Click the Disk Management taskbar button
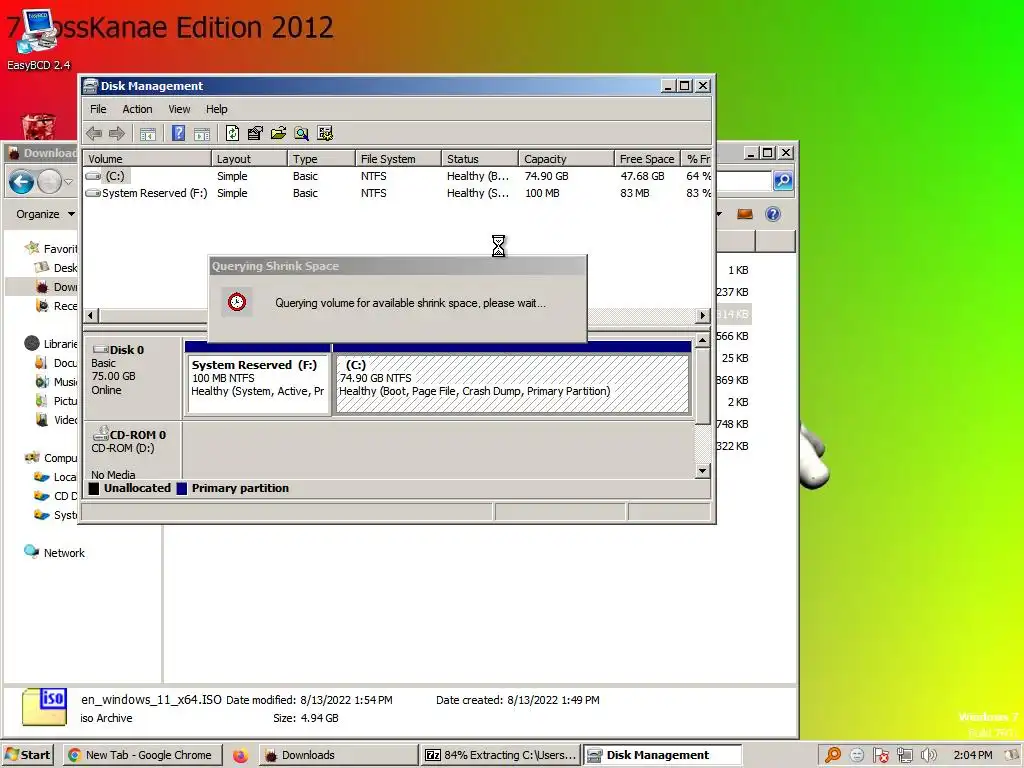Viewport: 1024px width, 768px height. click(x=662, y=755)
